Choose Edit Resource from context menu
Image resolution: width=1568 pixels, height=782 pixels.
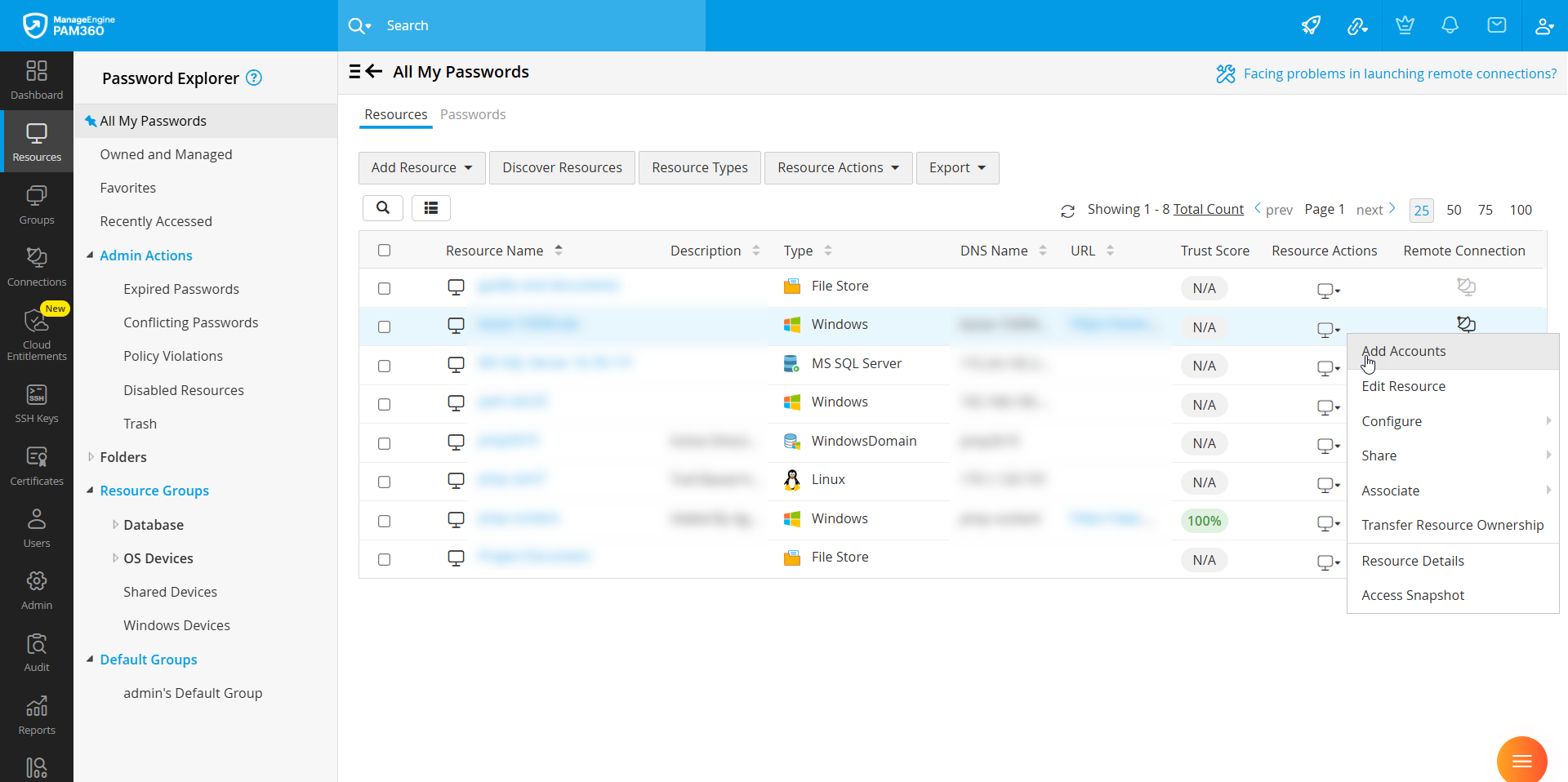click(1403, 386)
